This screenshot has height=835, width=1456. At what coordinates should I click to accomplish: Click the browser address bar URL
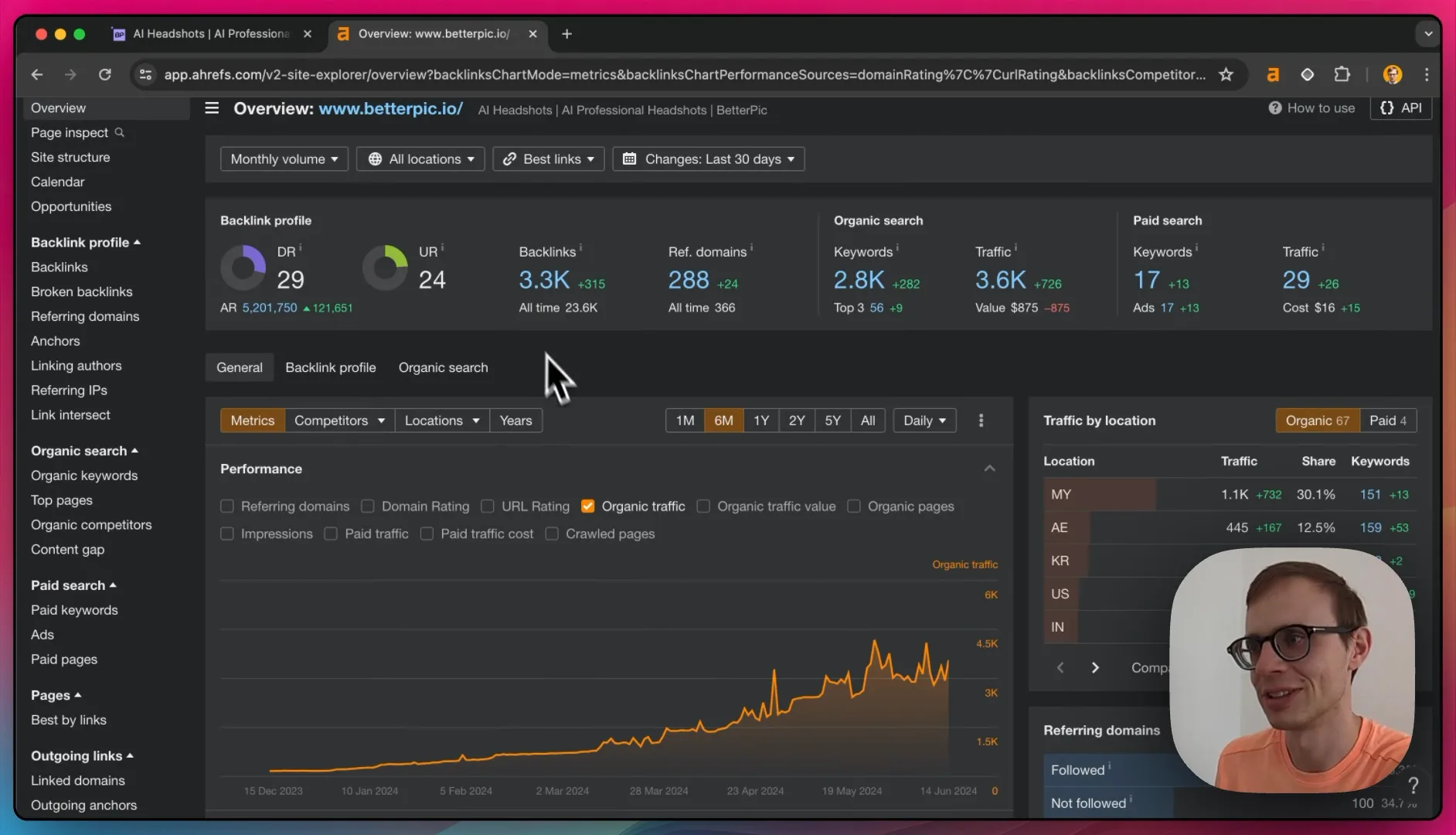(685, 75)
